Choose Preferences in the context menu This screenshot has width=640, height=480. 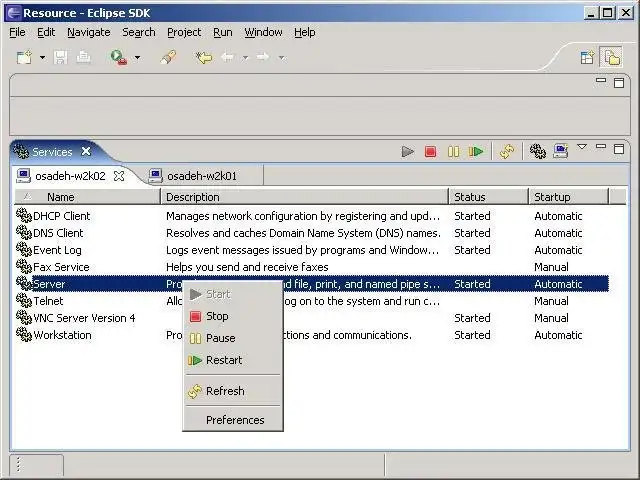[233, 420]
